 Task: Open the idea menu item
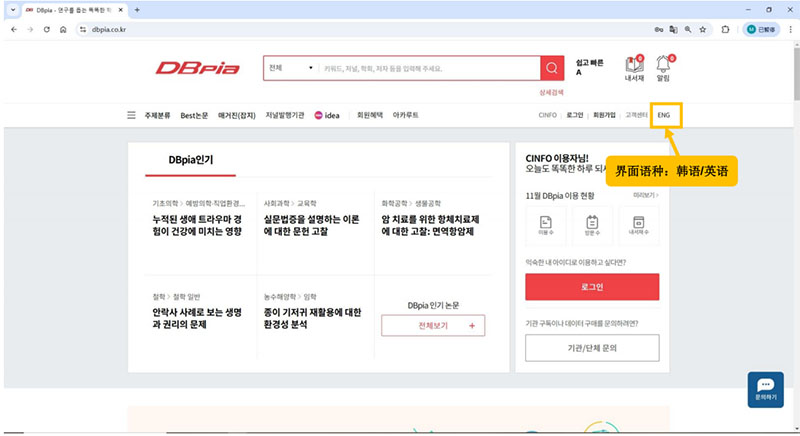327,115
